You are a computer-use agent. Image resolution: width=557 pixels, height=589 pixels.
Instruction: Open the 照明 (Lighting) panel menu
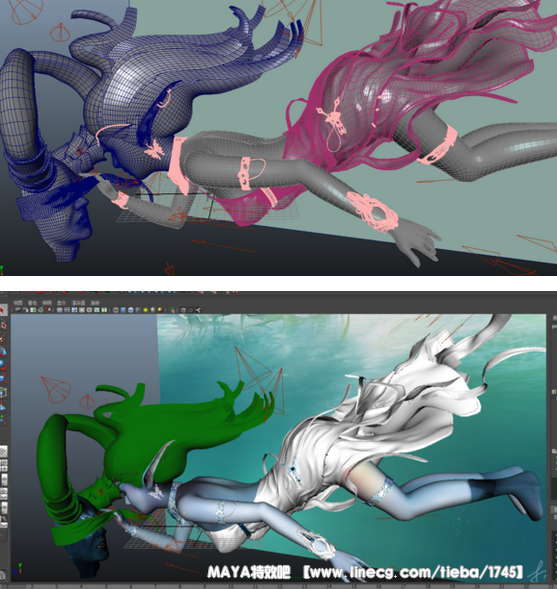click(47, 303)
